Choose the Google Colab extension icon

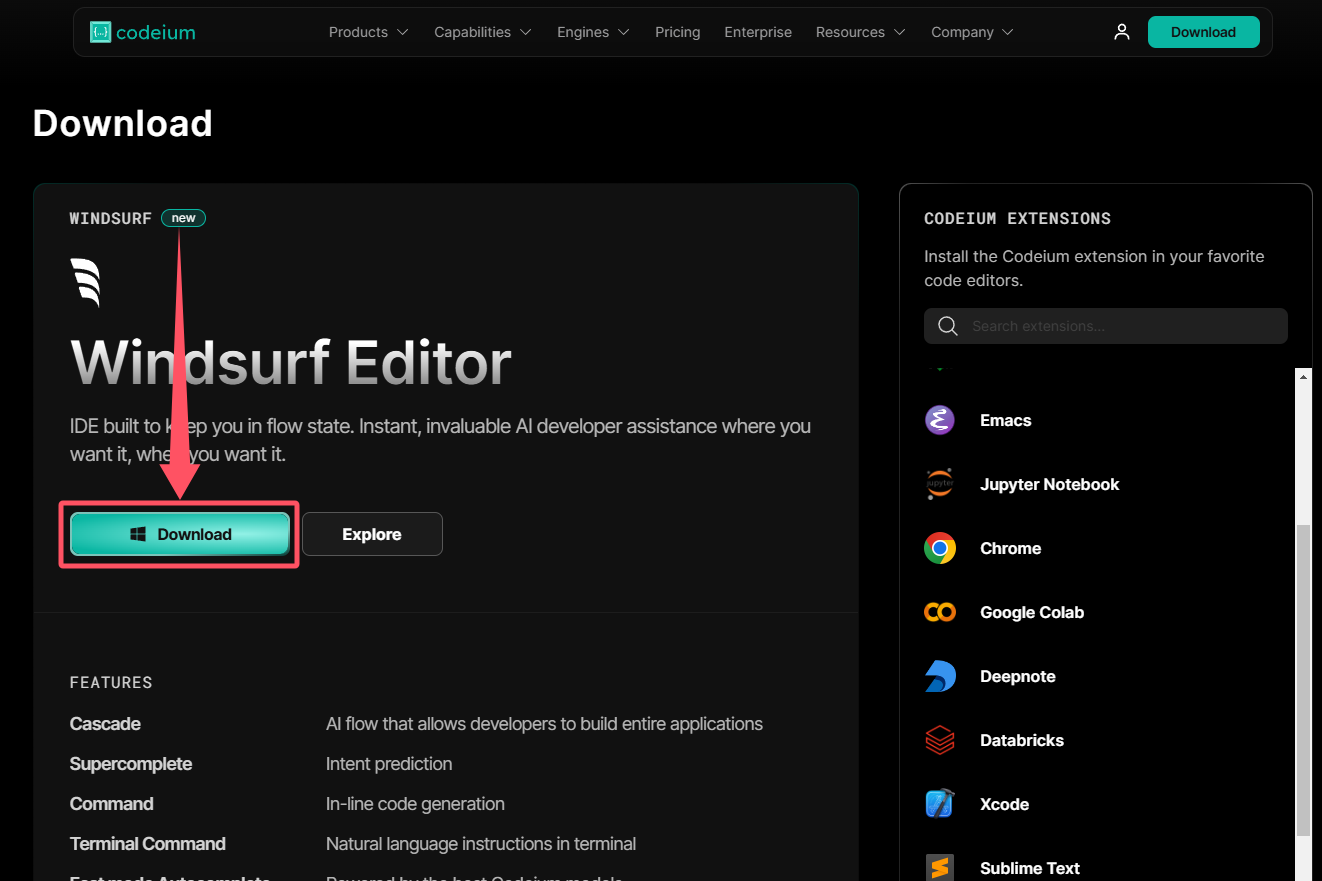click(x=940, y=612)
